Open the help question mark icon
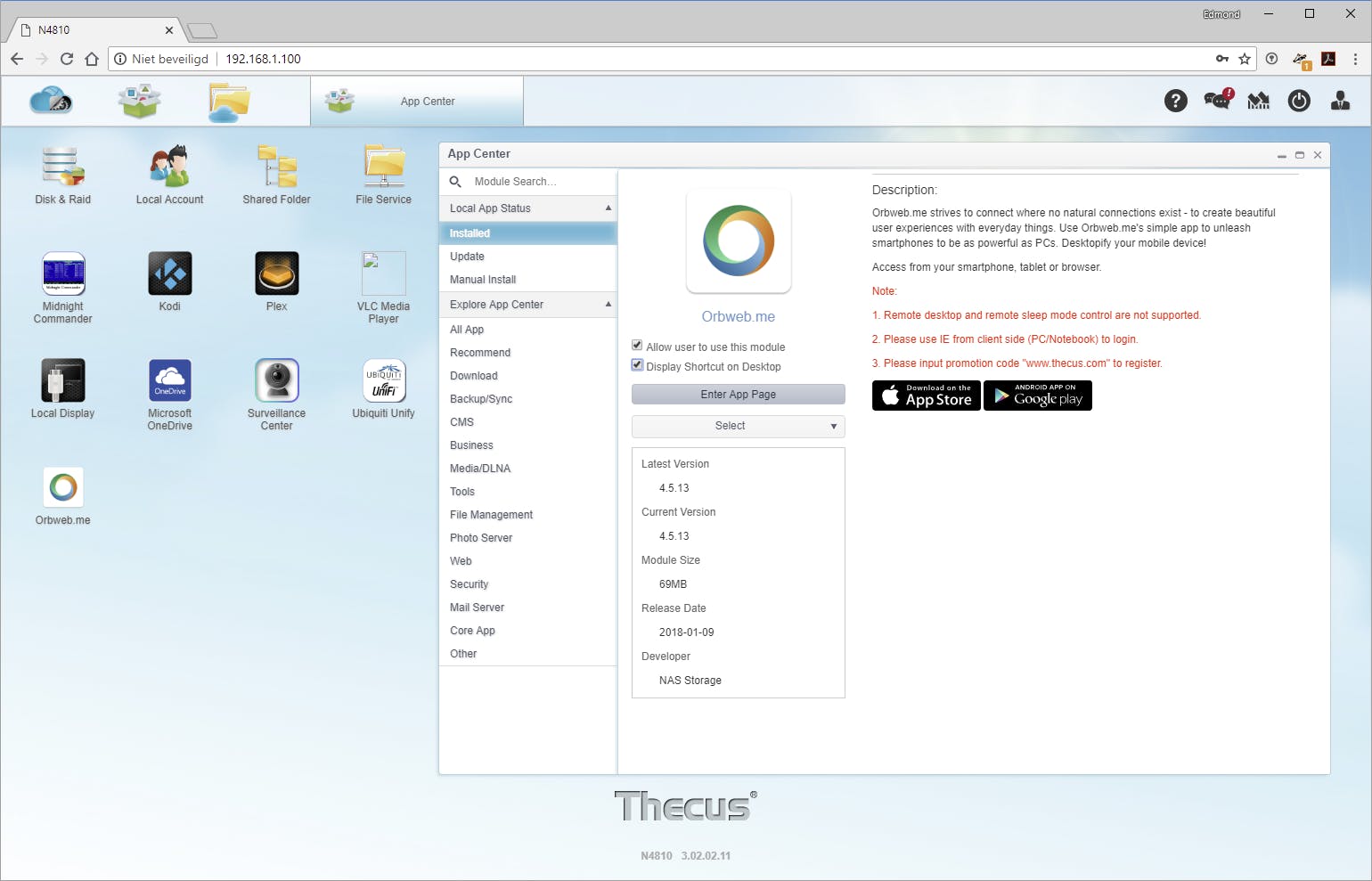 point(1176,101)
